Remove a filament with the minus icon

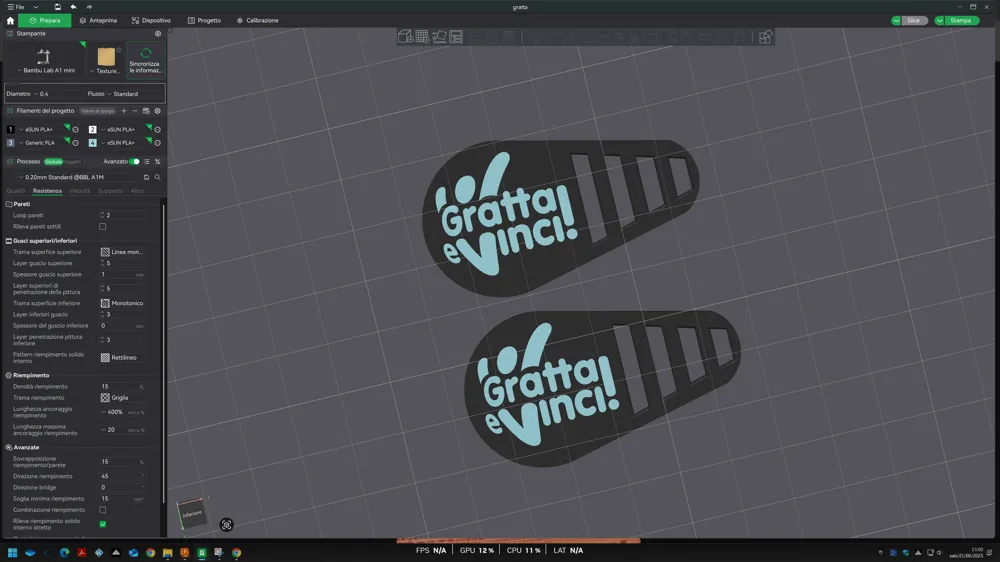(x=135, y=111)
